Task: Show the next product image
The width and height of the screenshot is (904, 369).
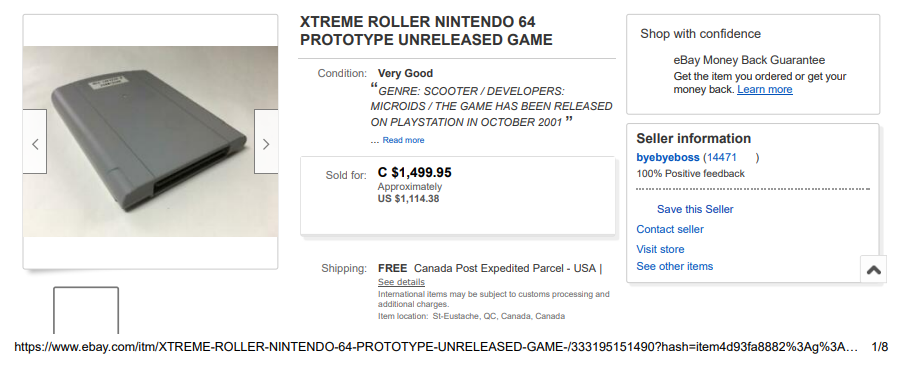Action: click(x=266, y=142)
